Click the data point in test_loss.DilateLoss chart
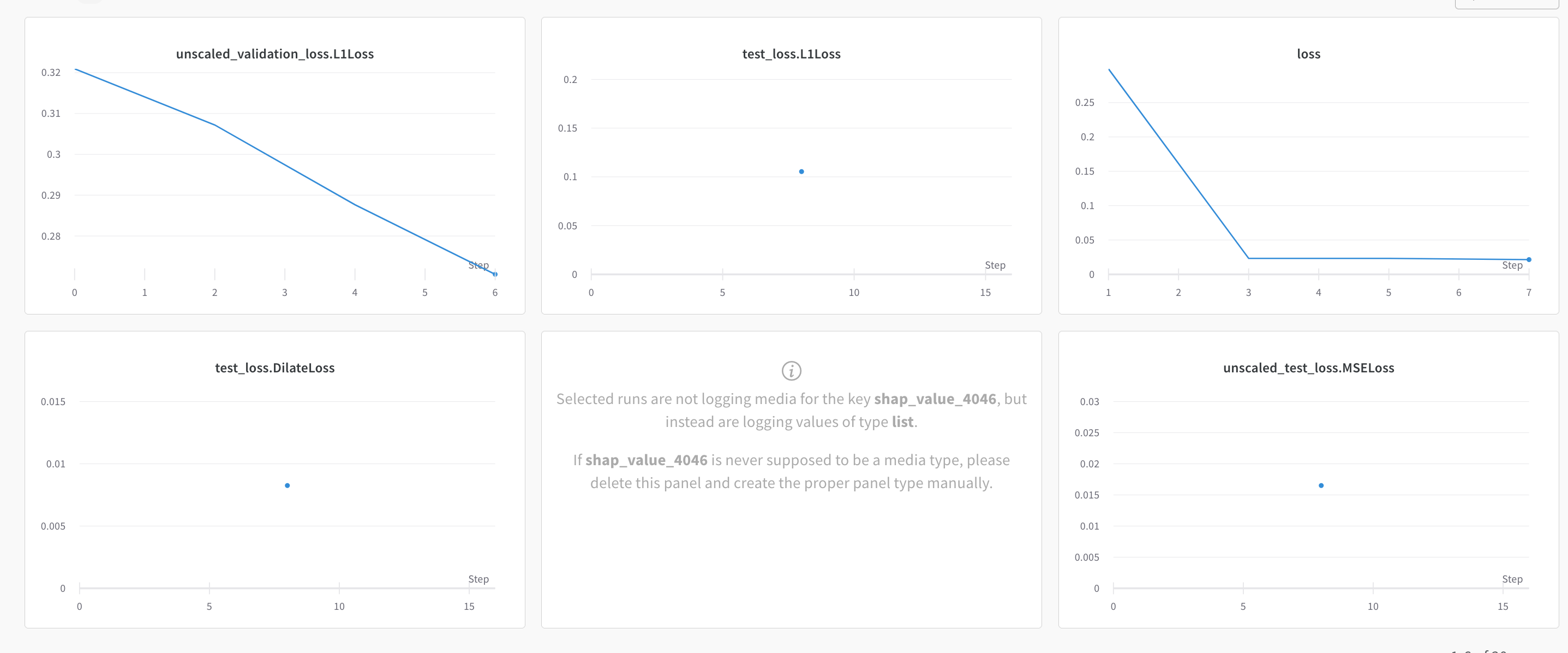Screen dimensions: 1568x653 coord(288,485)
